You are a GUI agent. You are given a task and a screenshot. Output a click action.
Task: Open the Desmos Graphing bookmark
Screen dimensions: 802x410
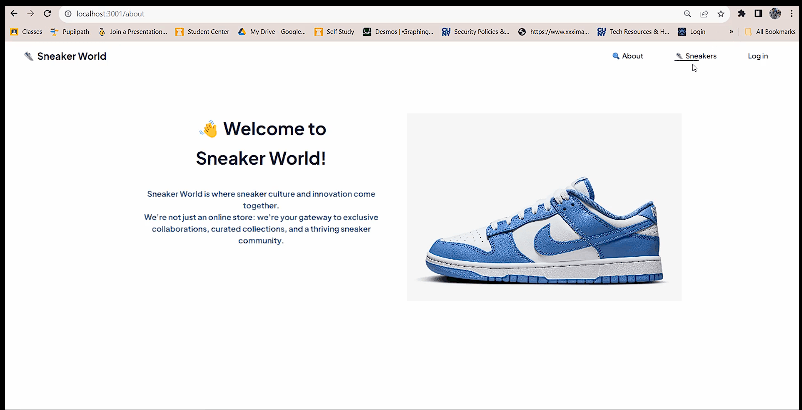(x=398, y=32)
